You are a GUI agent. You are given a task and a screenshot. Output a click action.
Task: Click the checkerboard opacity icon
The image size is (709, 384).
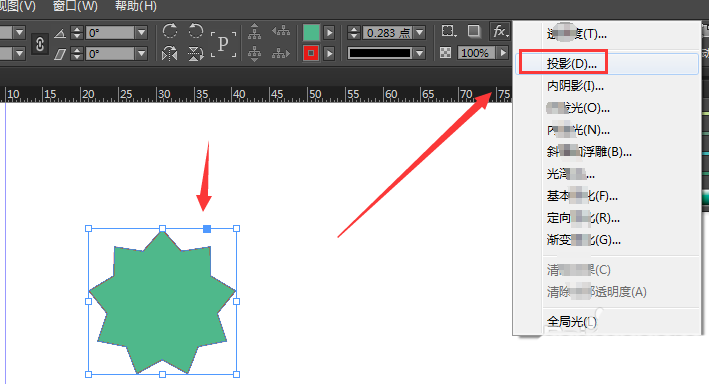pyautogui.click(x=445, y=53)
